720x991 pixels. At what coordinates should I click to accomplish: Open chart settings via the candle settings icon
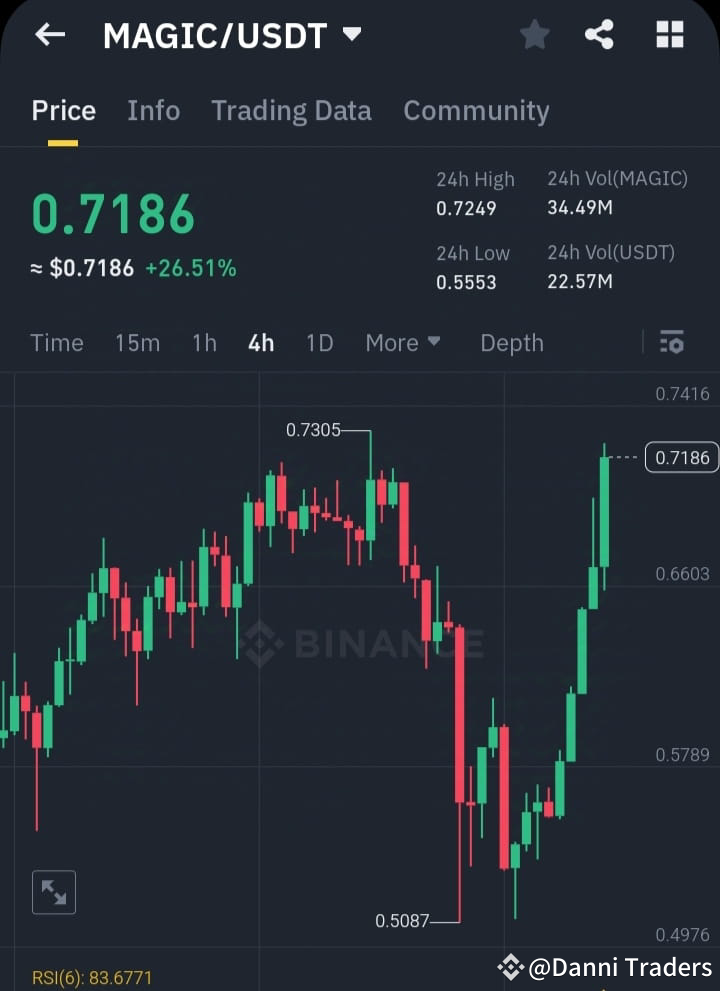(671, 343)
